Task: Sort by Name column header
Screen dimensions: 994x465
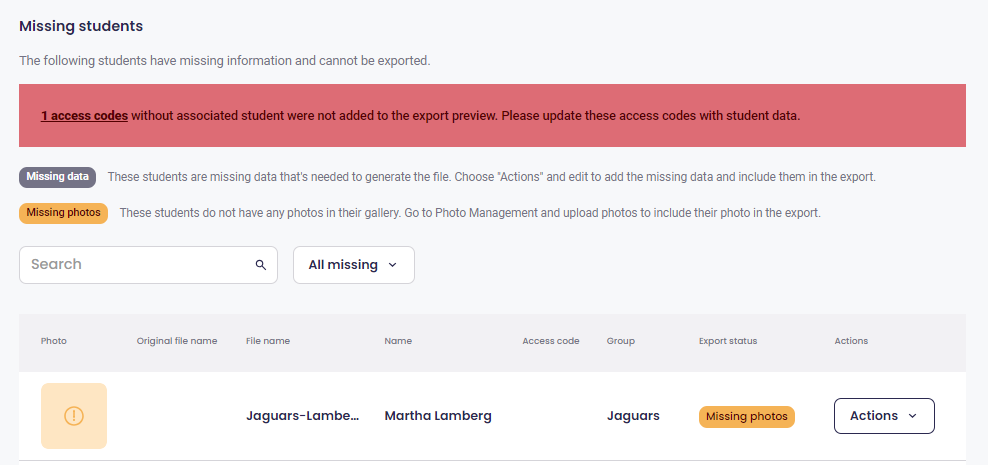Action: [x=398, y=341]
